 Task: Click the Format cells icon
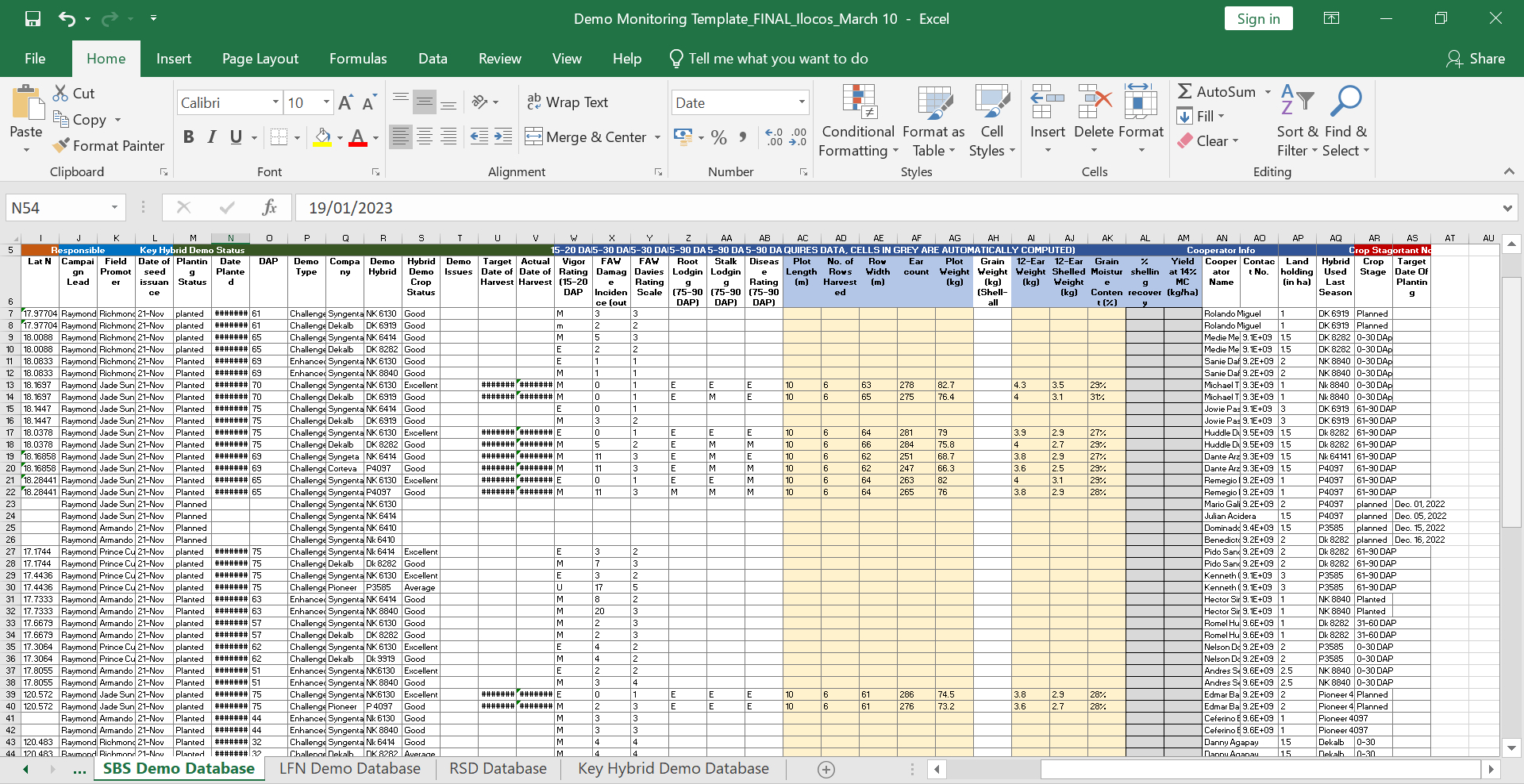pyautogui.click(x=1141, y=102)
